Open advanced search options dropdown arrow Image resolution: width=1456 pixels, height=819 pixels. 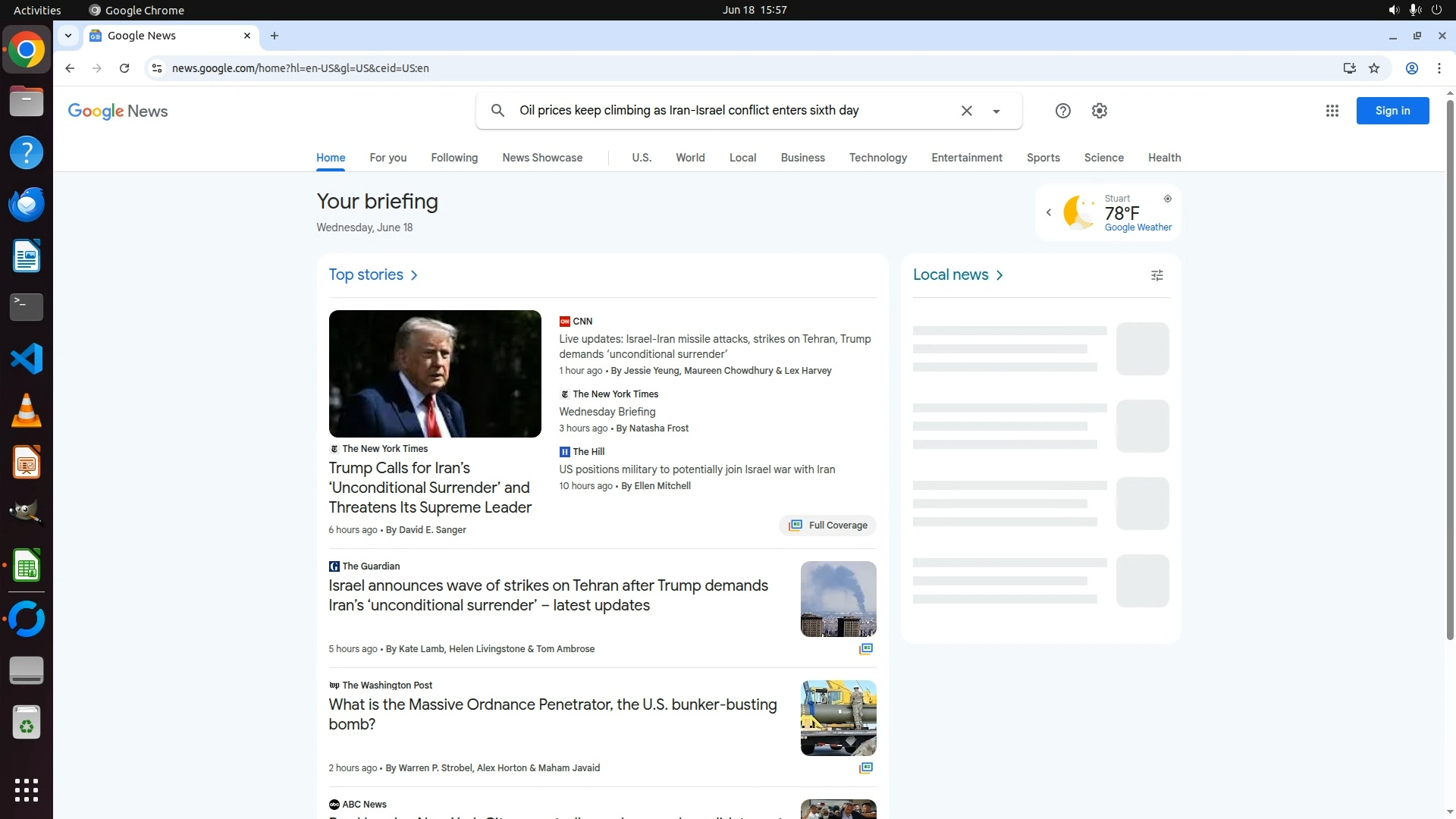tap(996, 111)
